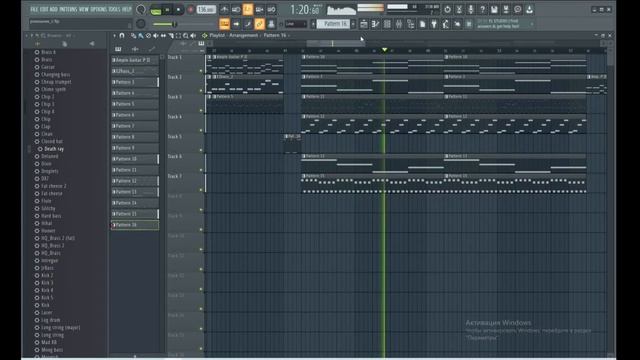Open the Playlist view icon
The height and width of the screenshot is (360, 640).
click(x=364, y=24)
